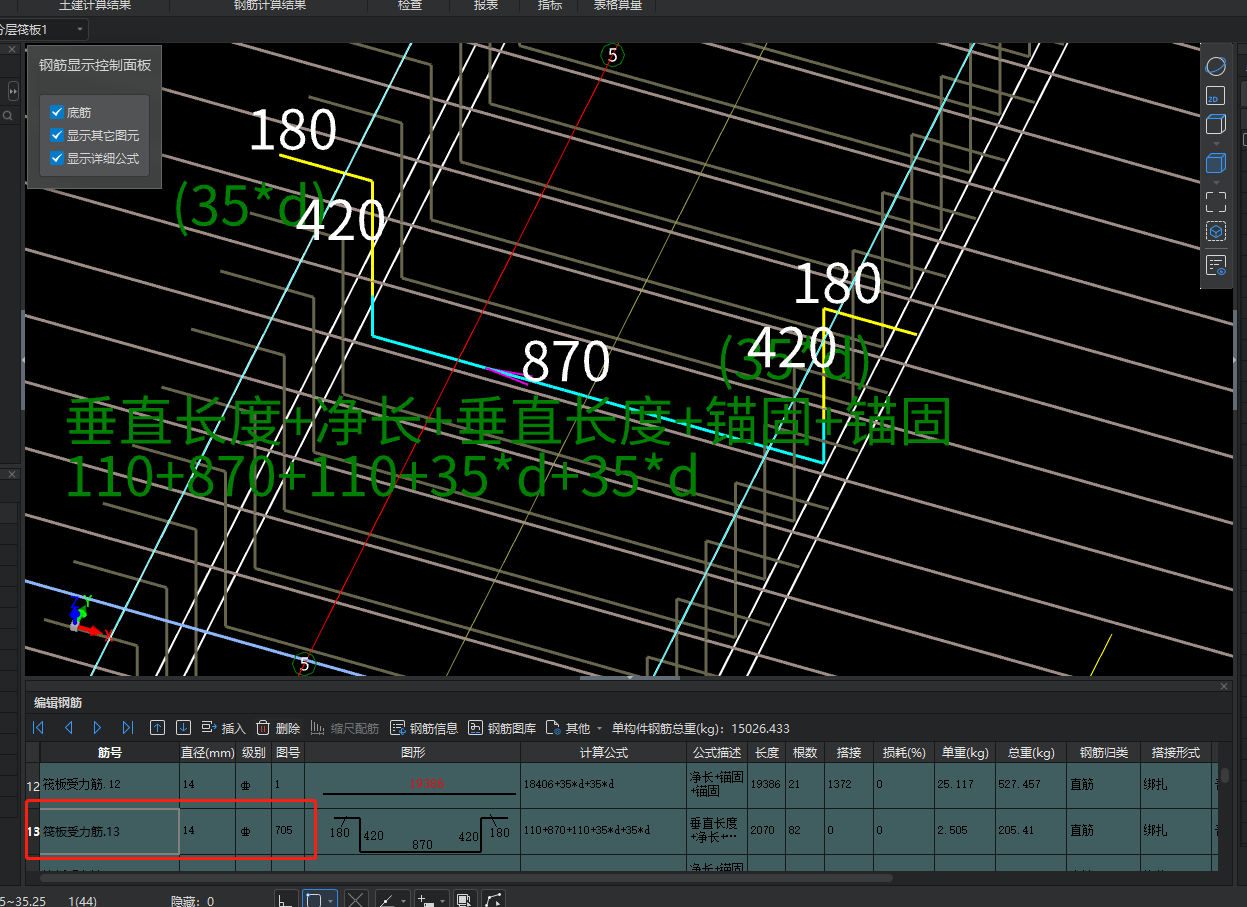The image size is (1247, 907).
Task: Click rebar shape diagram in row 13
Action: 413,831
